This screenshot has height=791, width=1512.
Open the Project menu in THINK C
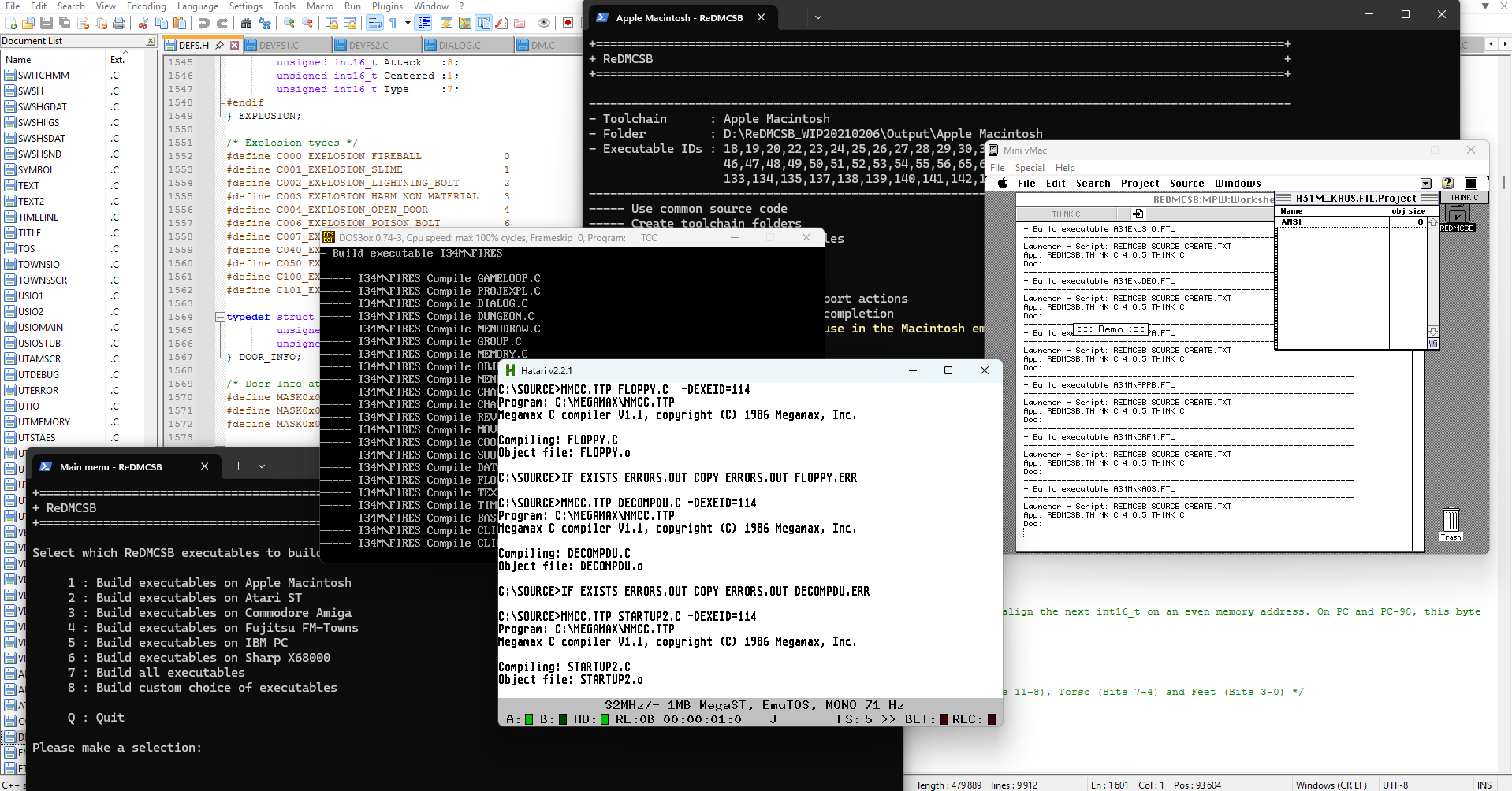point(1140,183)
